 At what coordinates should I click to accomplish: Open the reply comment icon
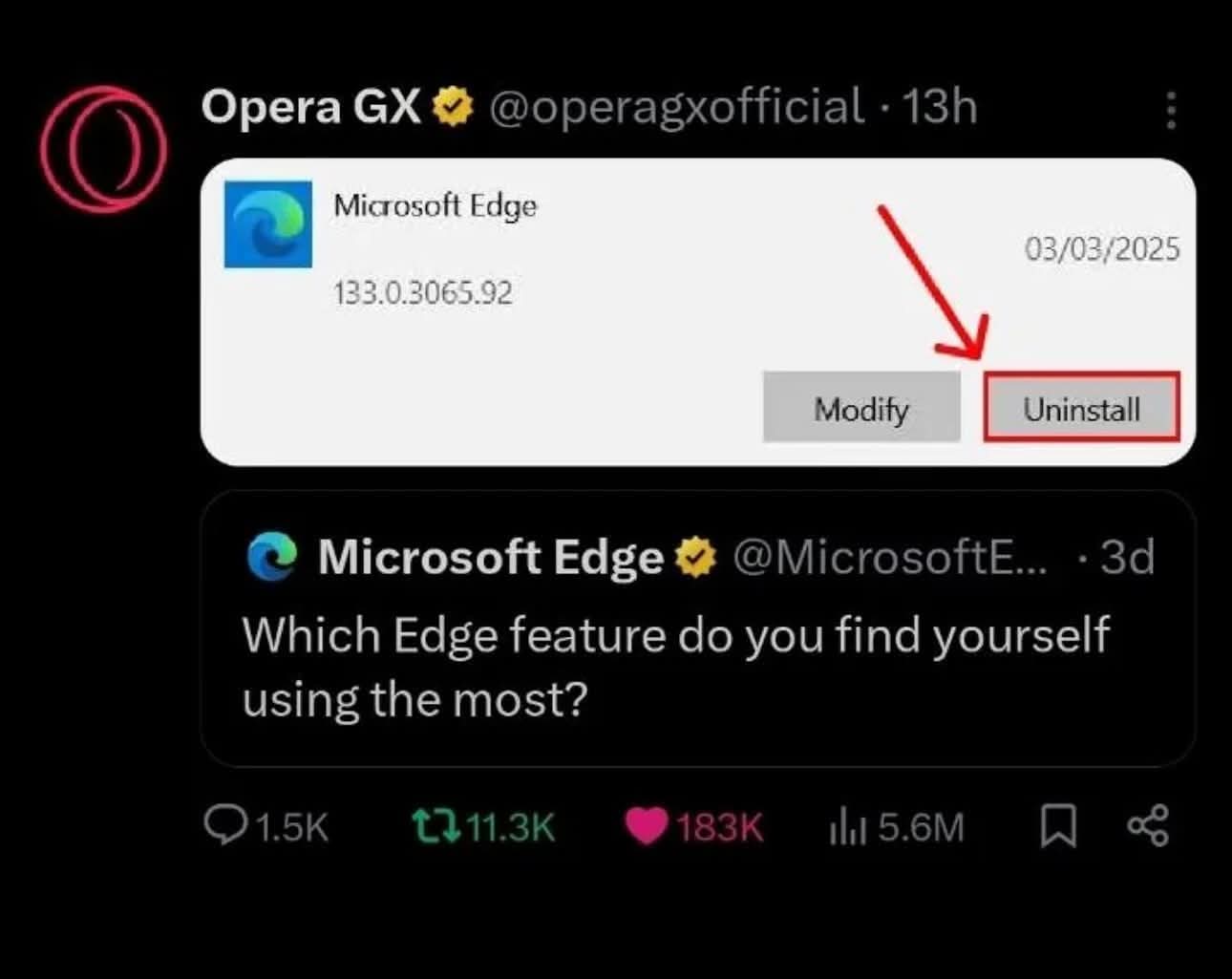click(225, 825)
